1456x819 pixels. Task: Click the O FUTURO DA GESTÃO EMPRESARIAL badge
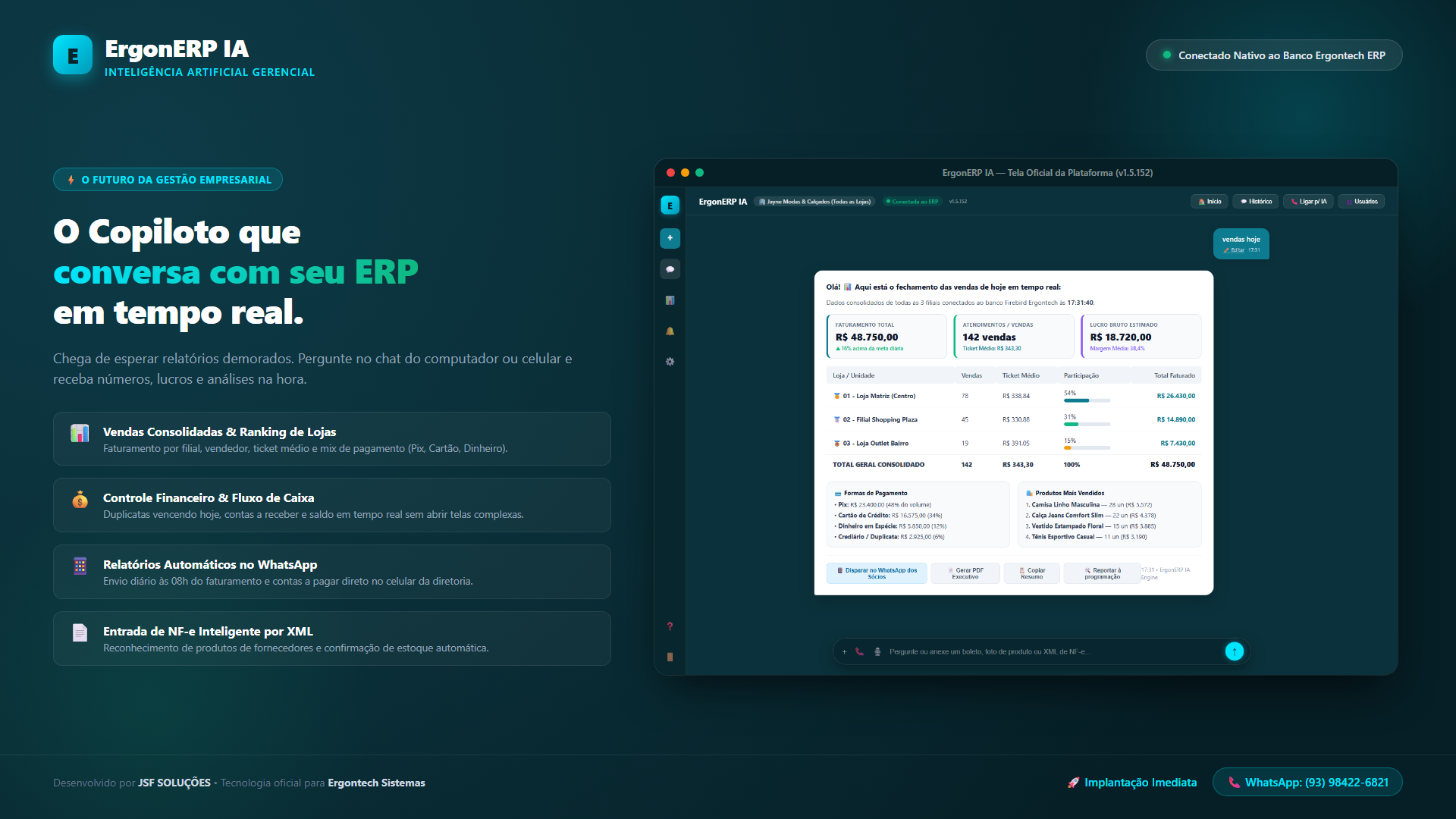(168, 180)
